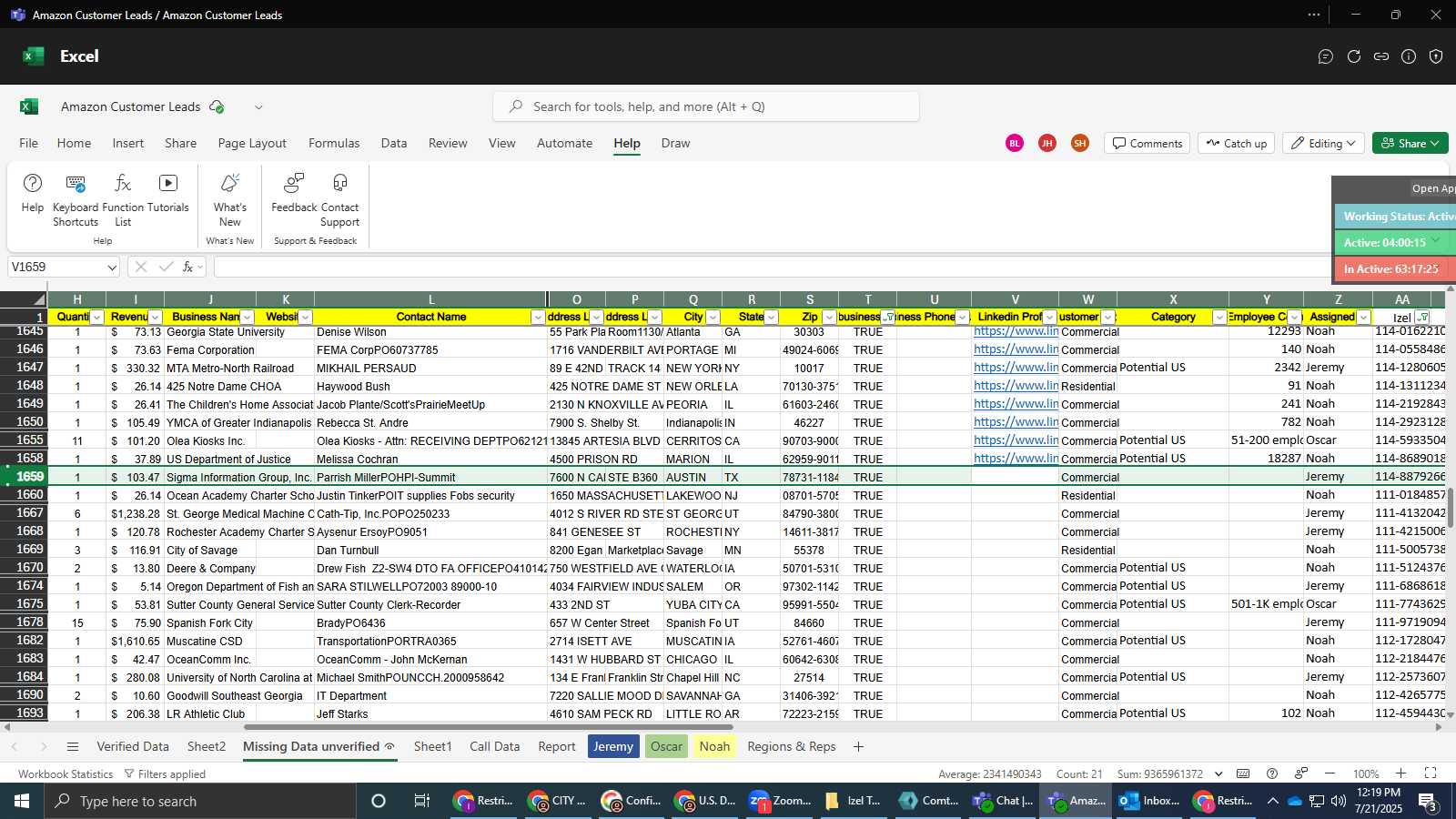Open the Comments pane
The image size is (1456, 819).
pyautogui.click(x=1148, y=143)
